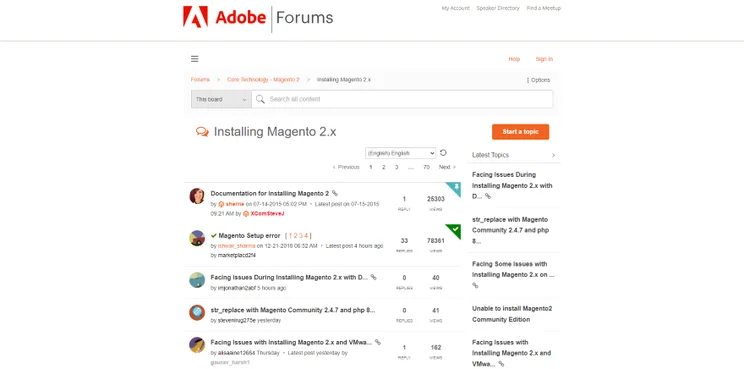Viewport: 744px width, 369px height.
Task: Go to page 2 of Magento Setup error thread
Action: pyautogui.click(x=295, y=236)
